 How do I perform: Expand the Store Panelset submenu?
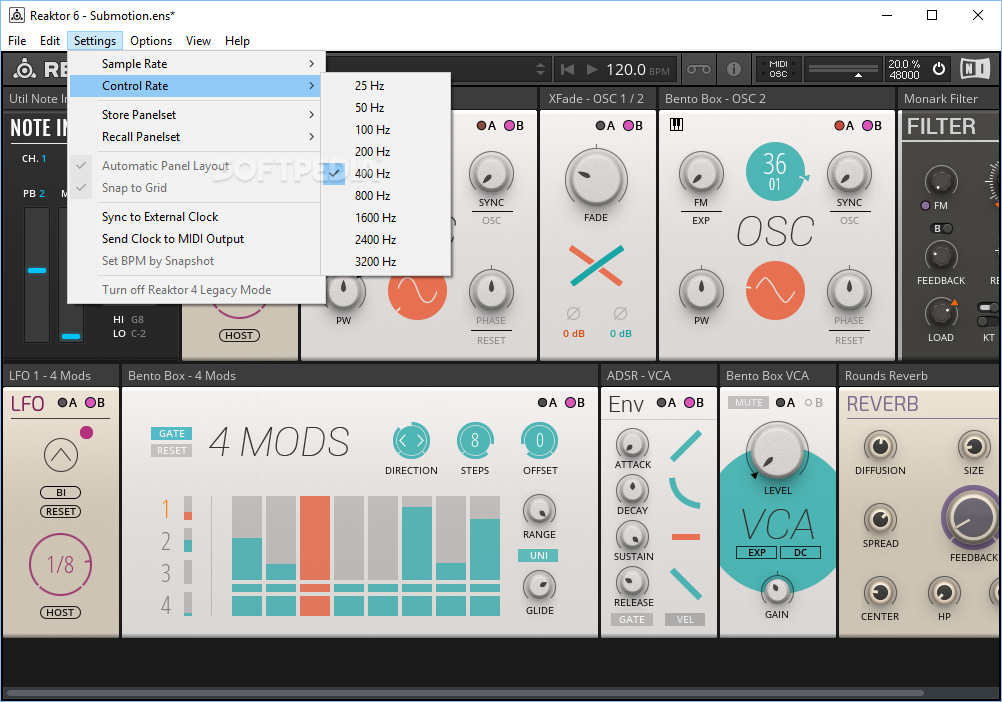tap(196, 115)
